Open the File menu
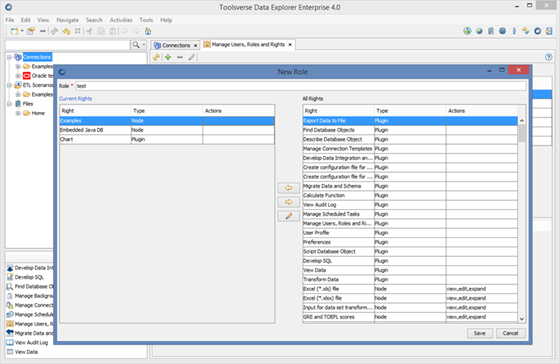The width and height of the screenshot is (560, 364). [x=10, y=20]
